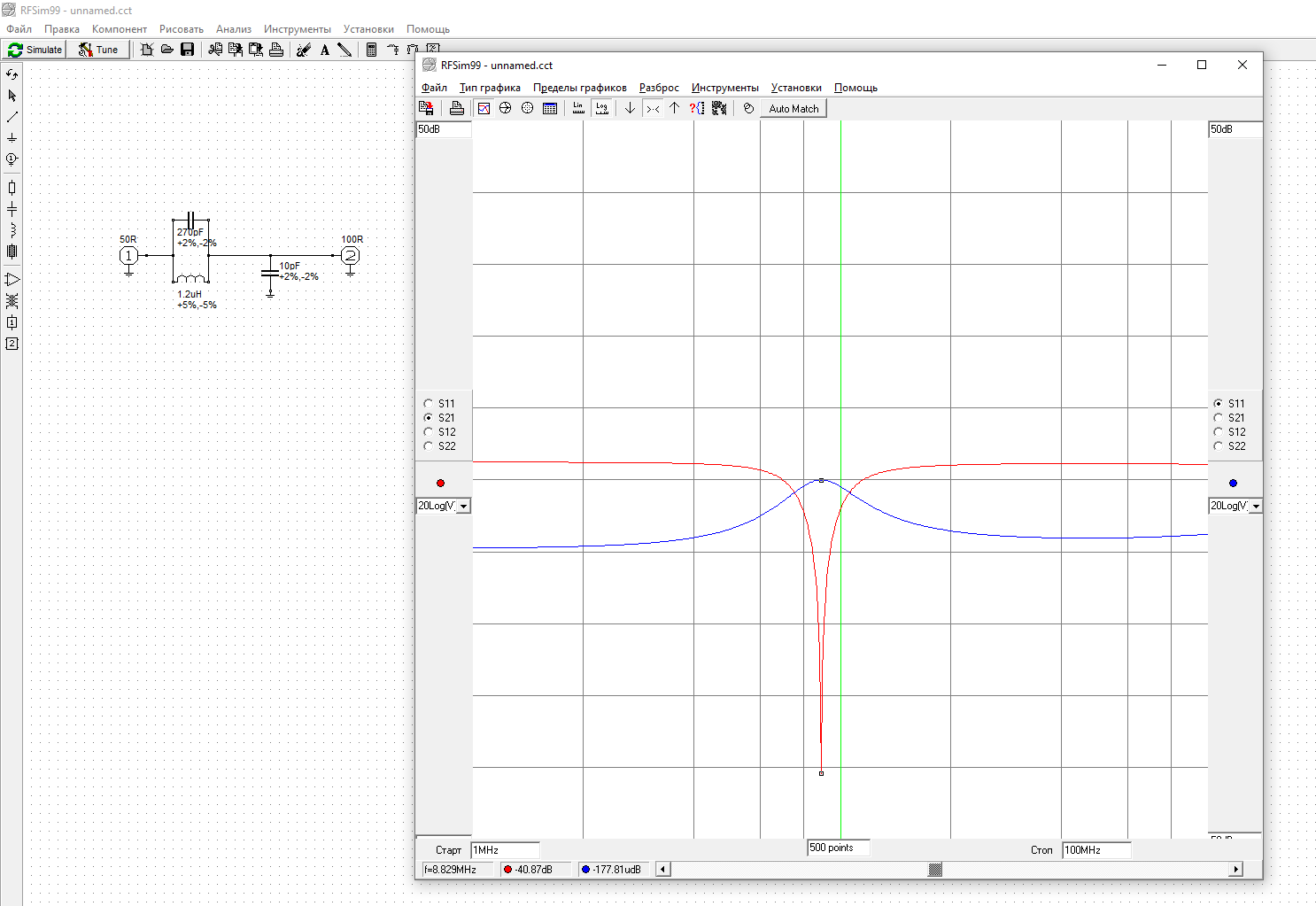Choose S12 on the left trace selector
The width and height of the screenshot is (1316, 906).
click(429, 432)
